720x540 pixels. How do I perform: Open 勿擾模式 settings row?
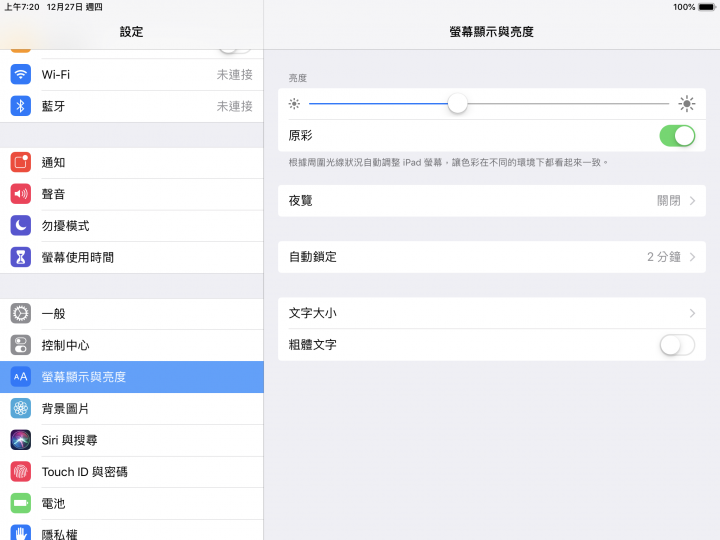point(132,225)
